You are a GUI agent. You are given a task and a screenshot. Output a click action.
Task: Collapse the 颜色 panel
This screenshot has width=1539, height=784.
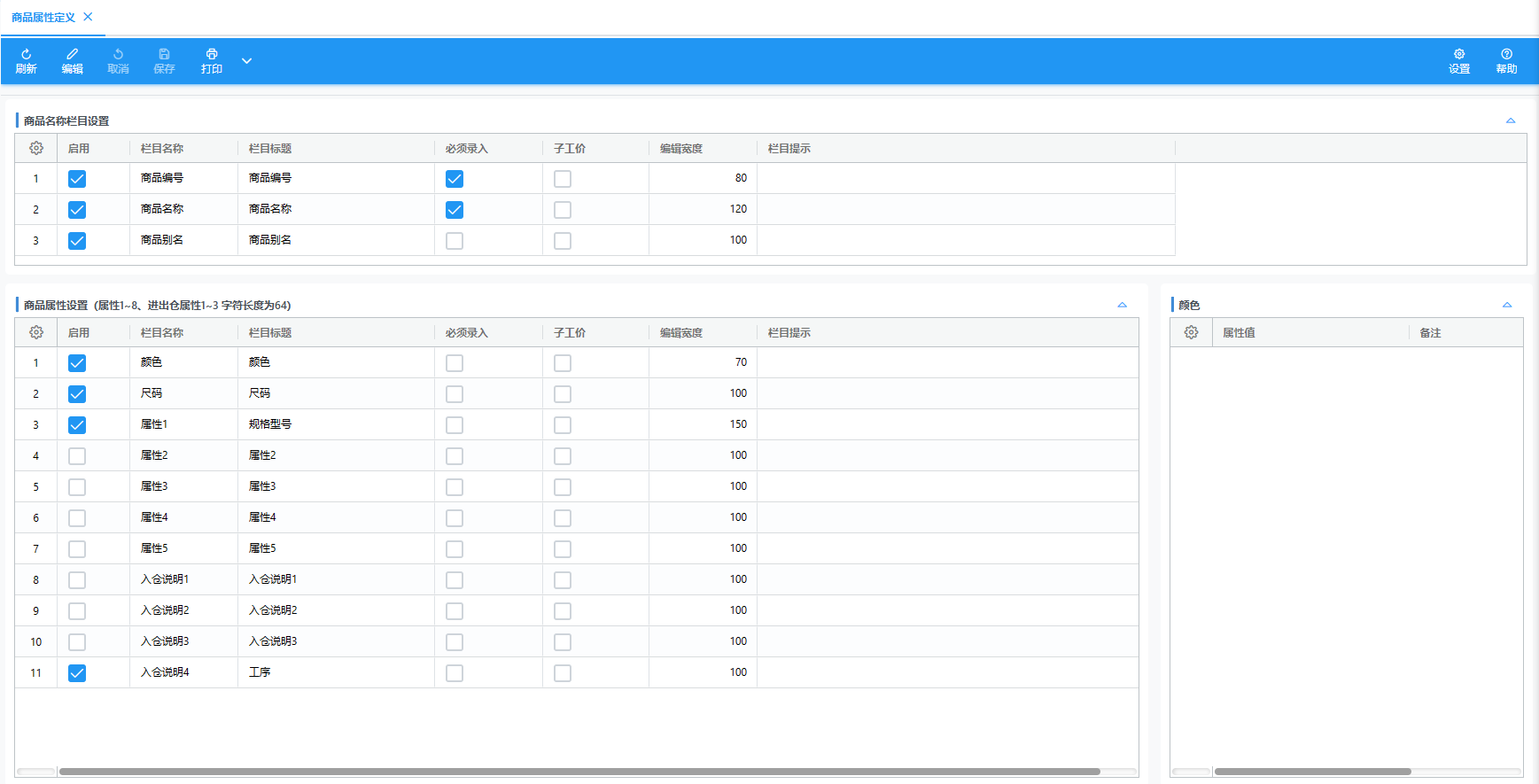coord(1506,305)
